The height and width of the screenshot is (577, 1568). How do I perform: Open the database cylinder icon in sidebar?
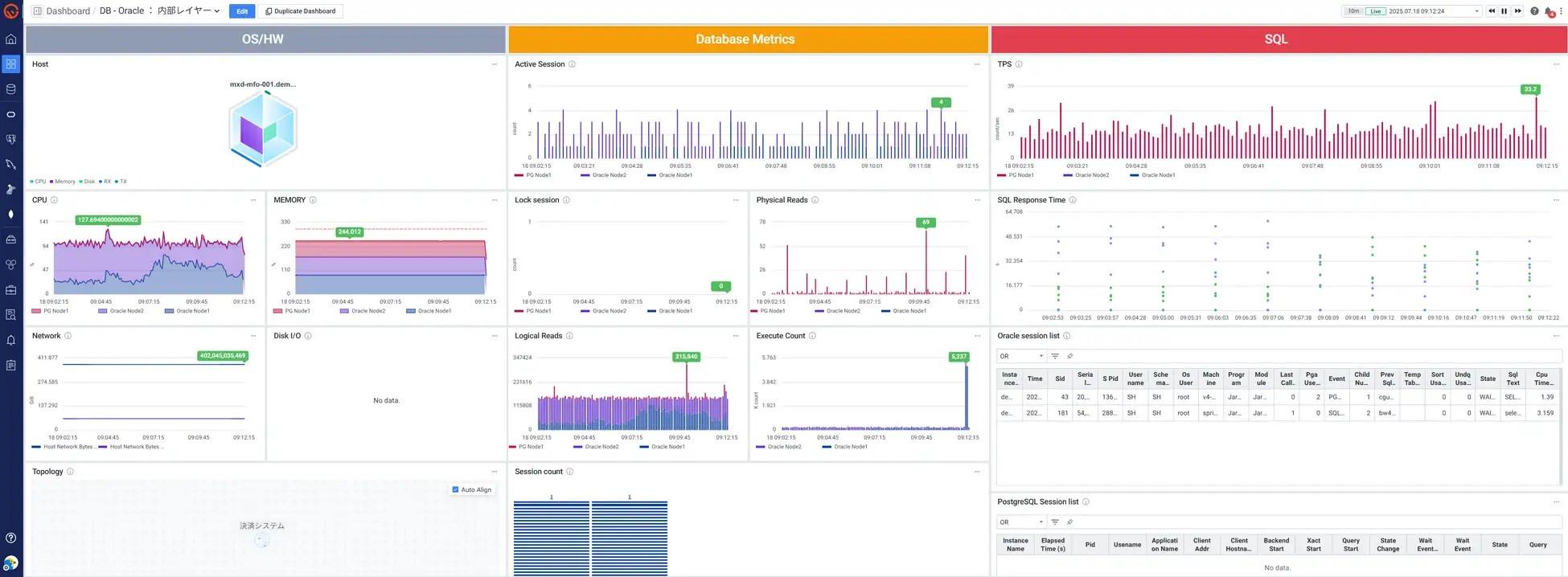click(x=10, y=89)
